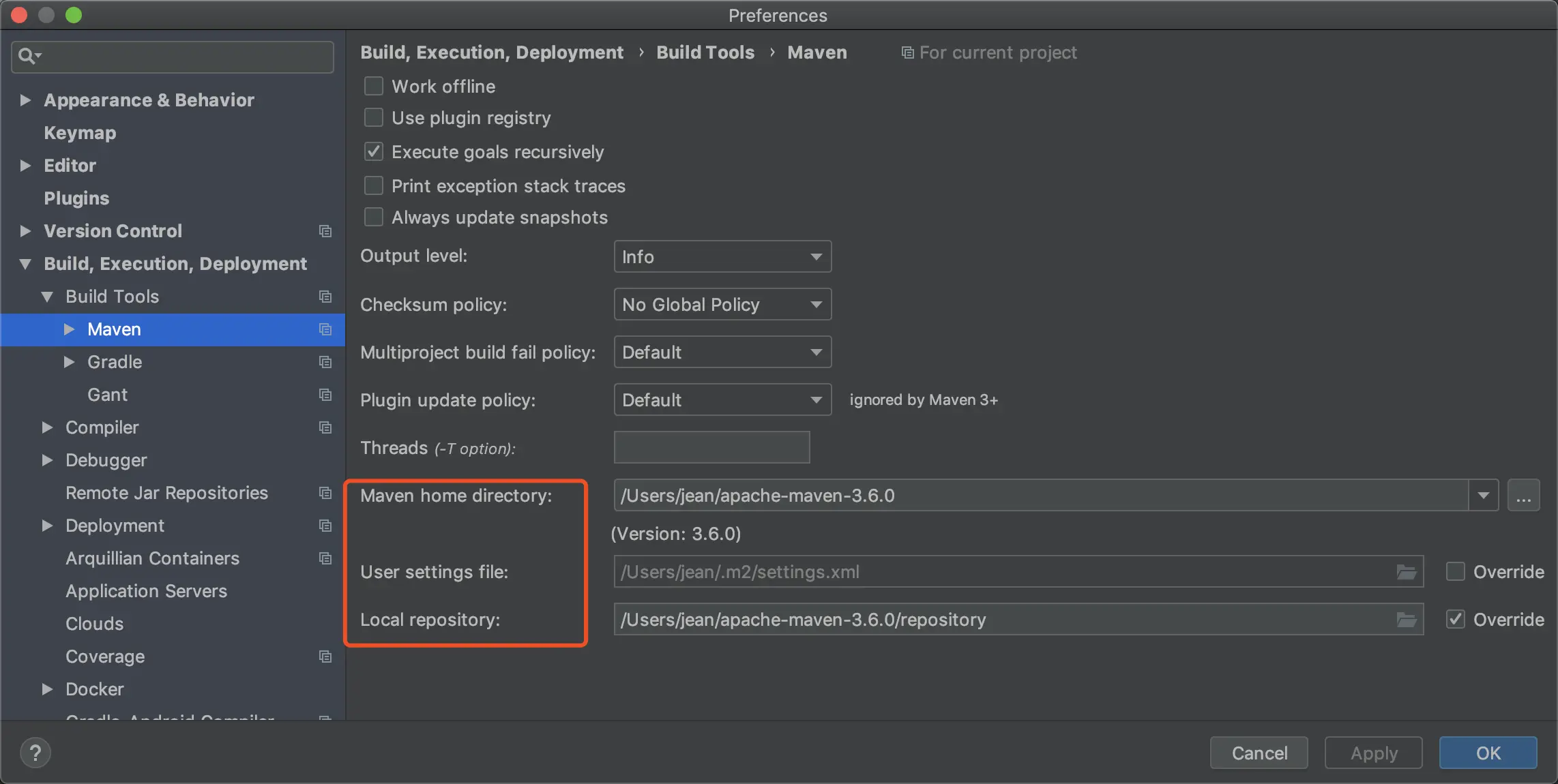Screen dimensions: 1558x784
Task: Click the Threads input field
Action: tap(711, 448)
